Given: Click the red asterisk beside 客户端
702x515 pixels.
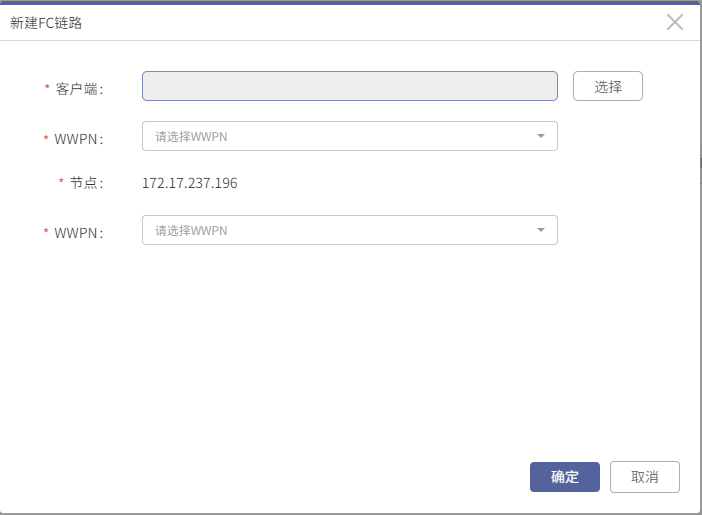Looking at the screenshot, I should click(47, 86).
